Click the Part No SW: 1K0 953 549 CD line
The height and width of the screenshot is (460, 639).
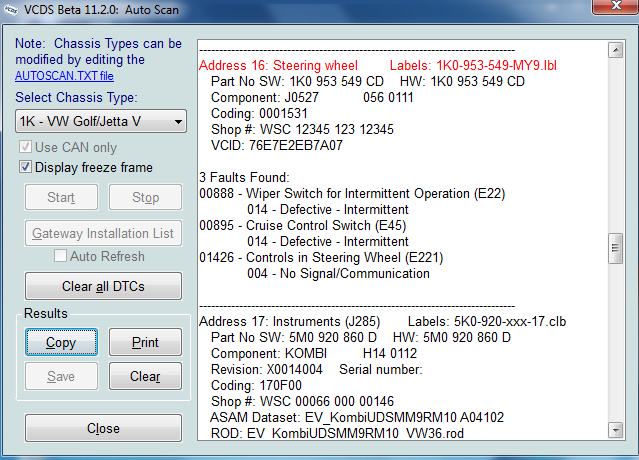(x=368, y=81)
